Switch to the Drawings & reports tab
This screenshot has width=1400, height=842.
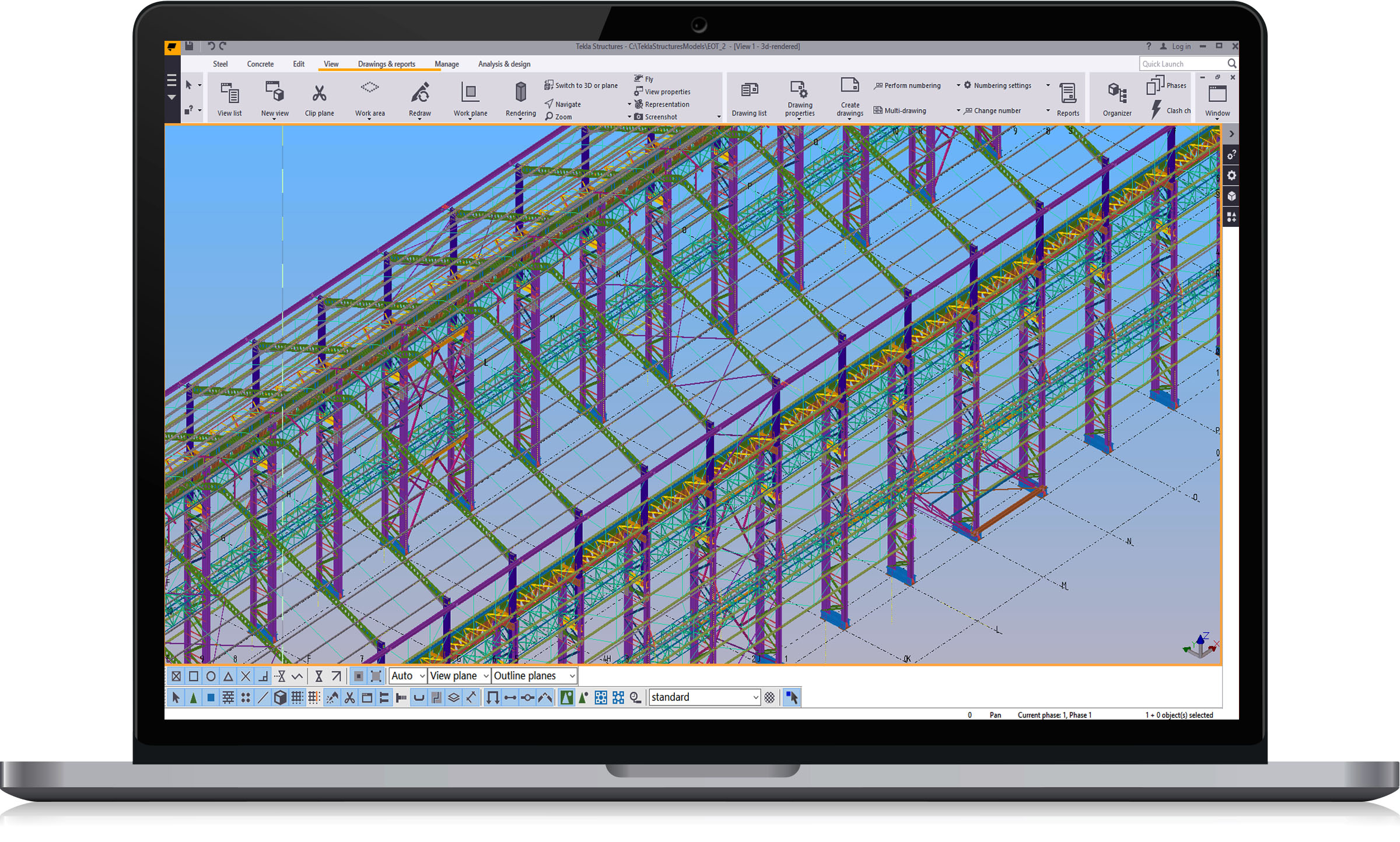point(386,64)
